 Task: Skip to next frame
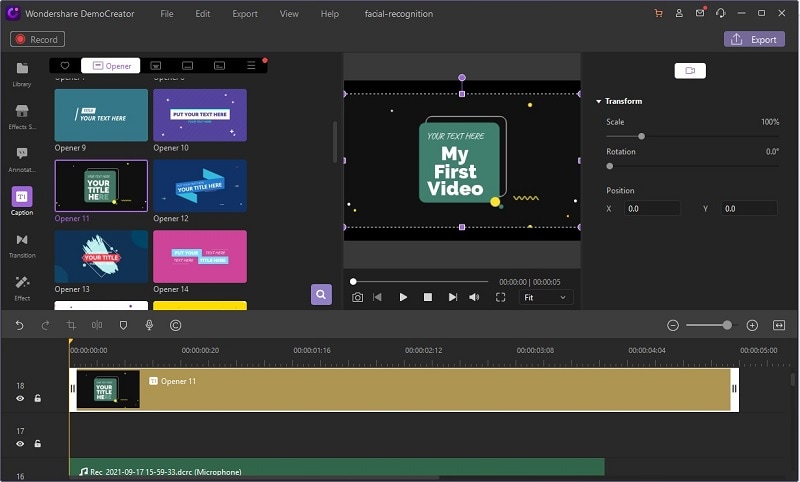[453, 297]
